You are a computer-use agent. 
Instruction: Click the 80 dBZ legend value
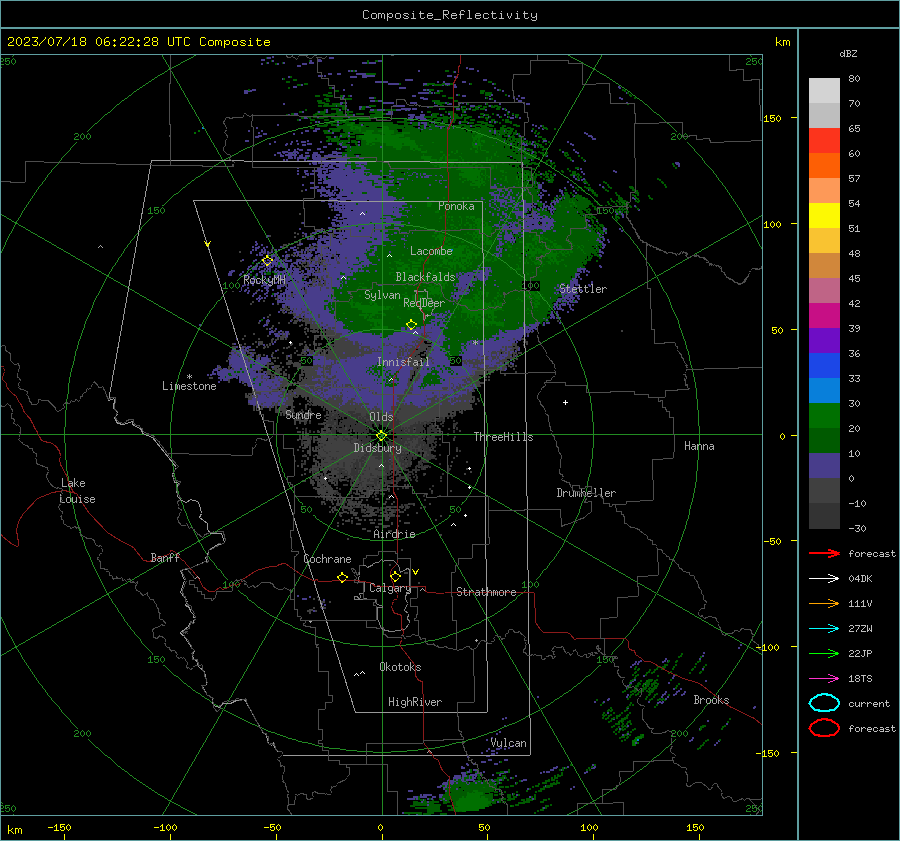click(x=854, y=79)
